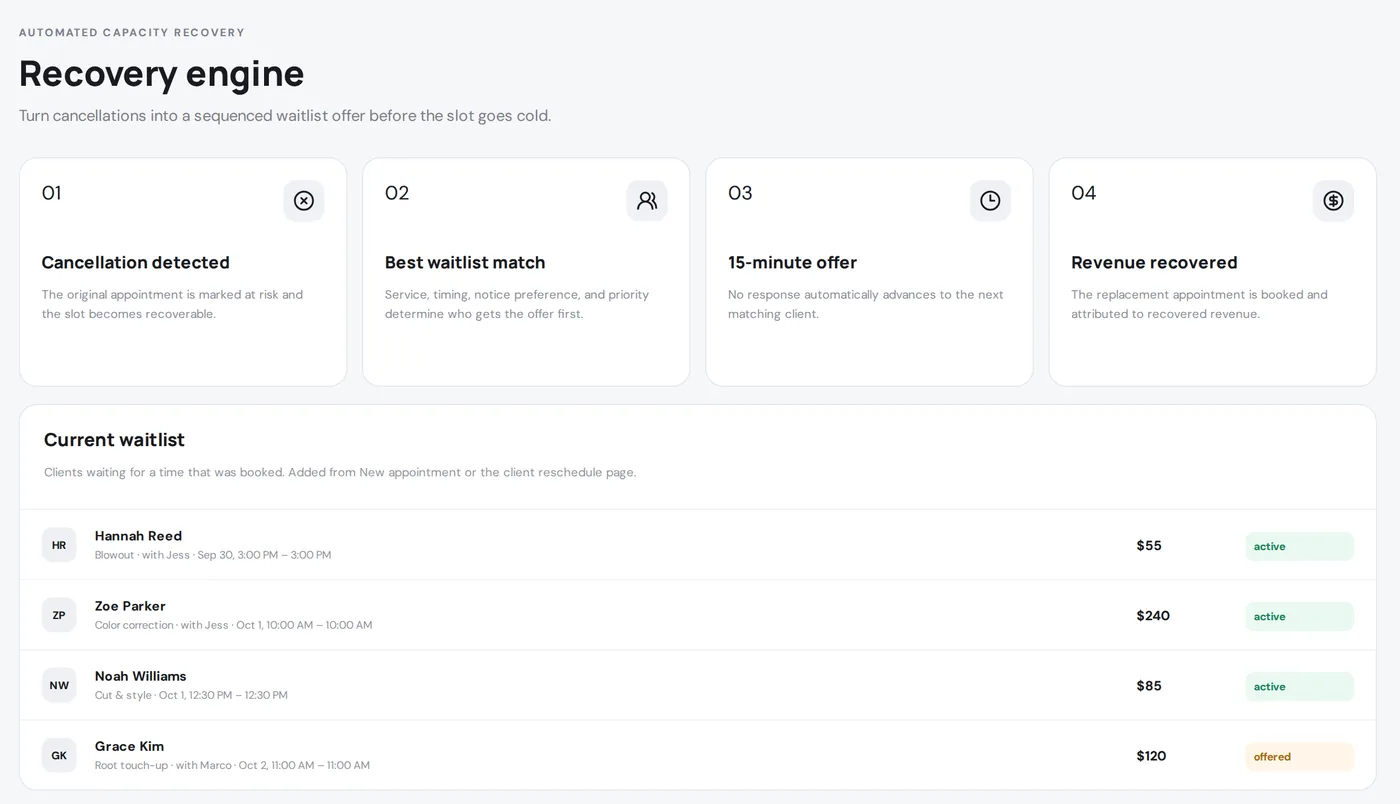Screen dimensions: 1400x804
Task: Click the Revenue recovered card title
Action: click(1154, 262)
